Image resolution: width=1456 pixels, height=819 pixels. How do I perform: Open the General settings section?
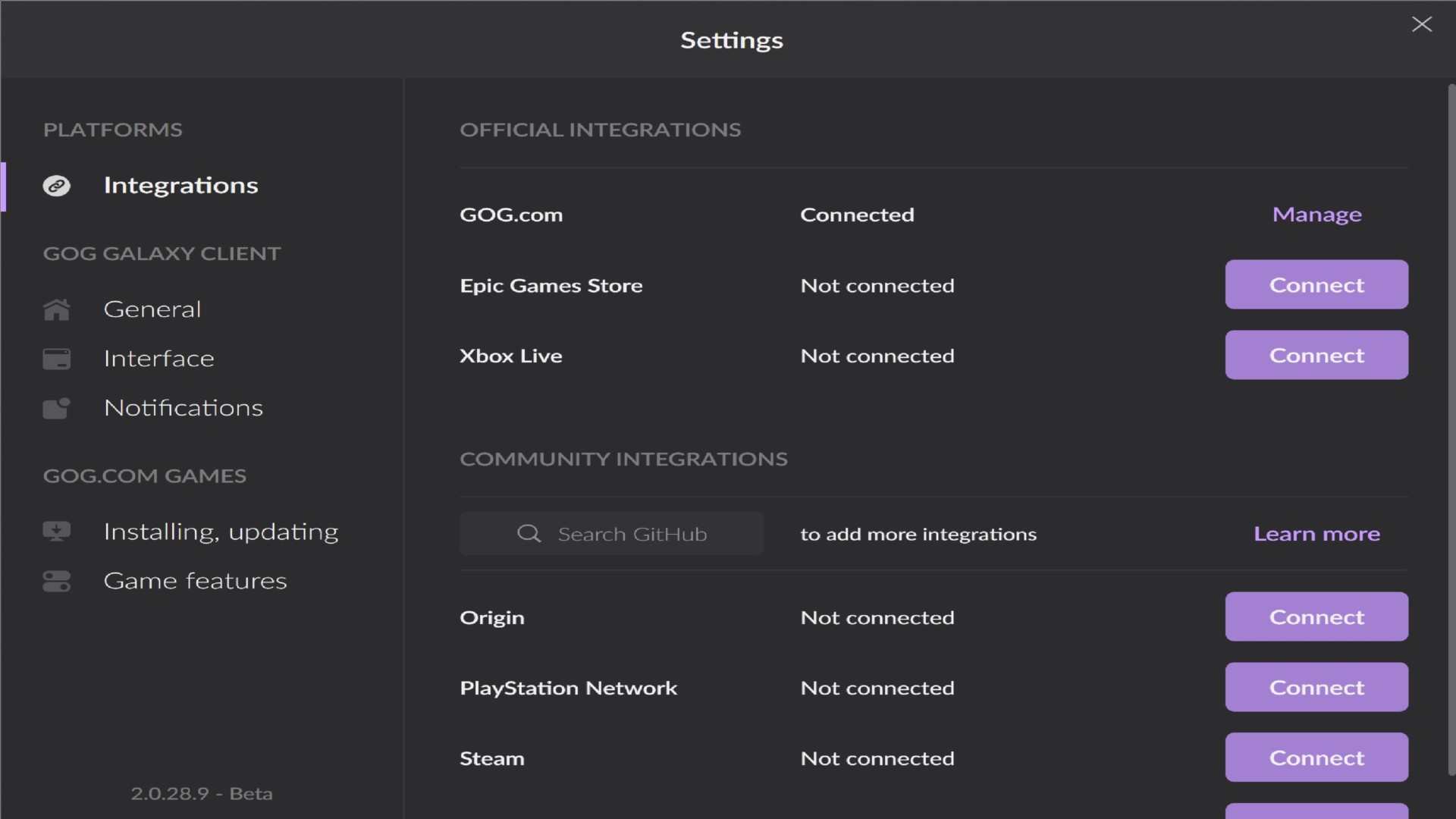click(152, 309)
